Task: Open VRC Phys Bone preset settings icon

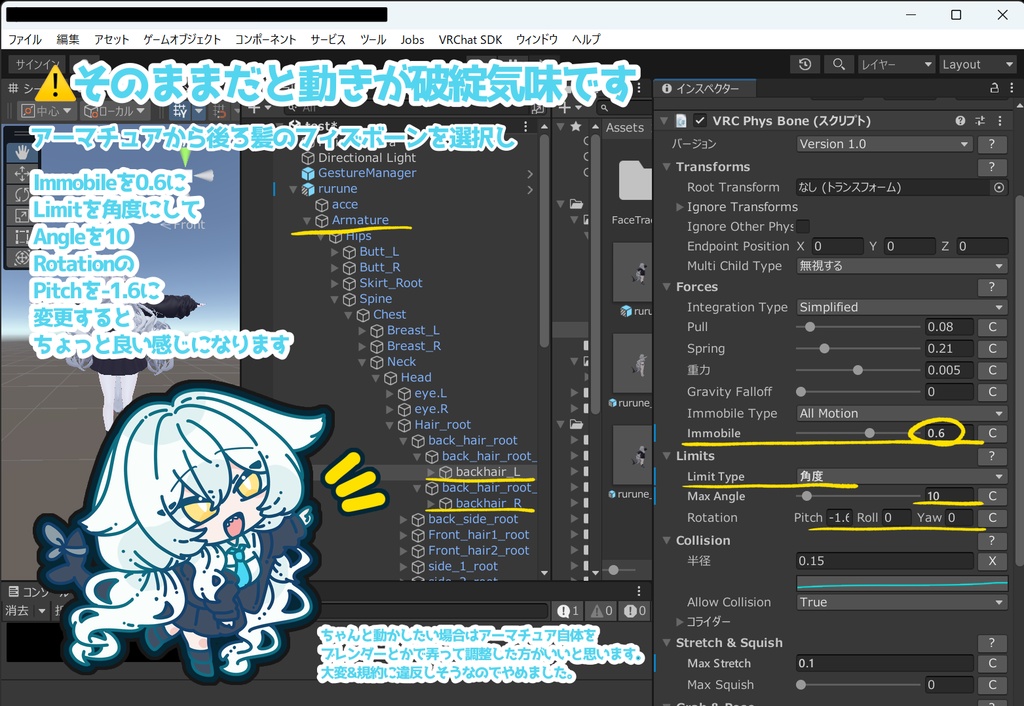Action: 980,121
